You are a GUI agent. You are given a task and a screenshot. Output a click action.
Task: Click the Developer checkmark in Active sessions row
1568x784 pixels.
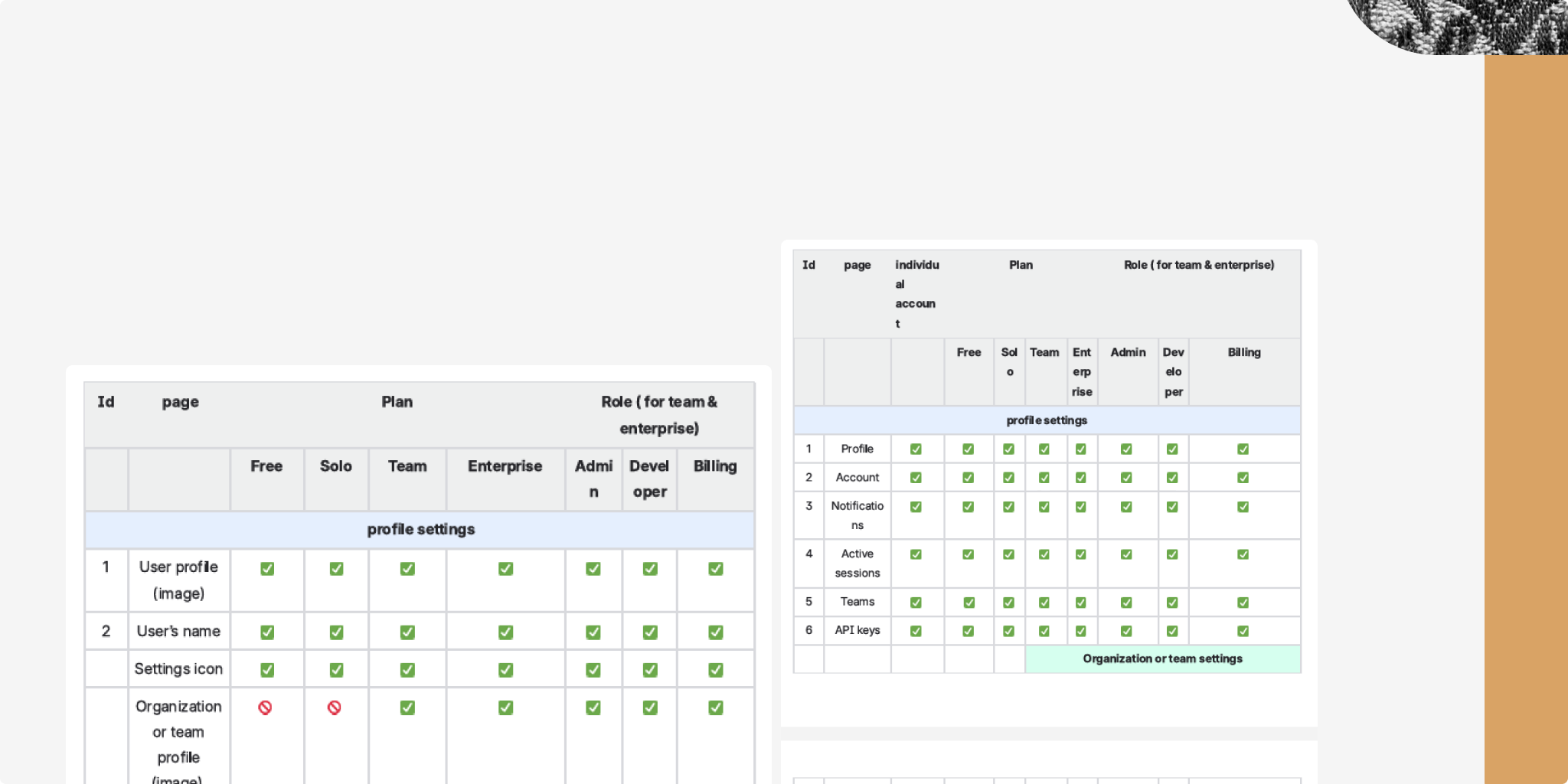coord(1172,554)
